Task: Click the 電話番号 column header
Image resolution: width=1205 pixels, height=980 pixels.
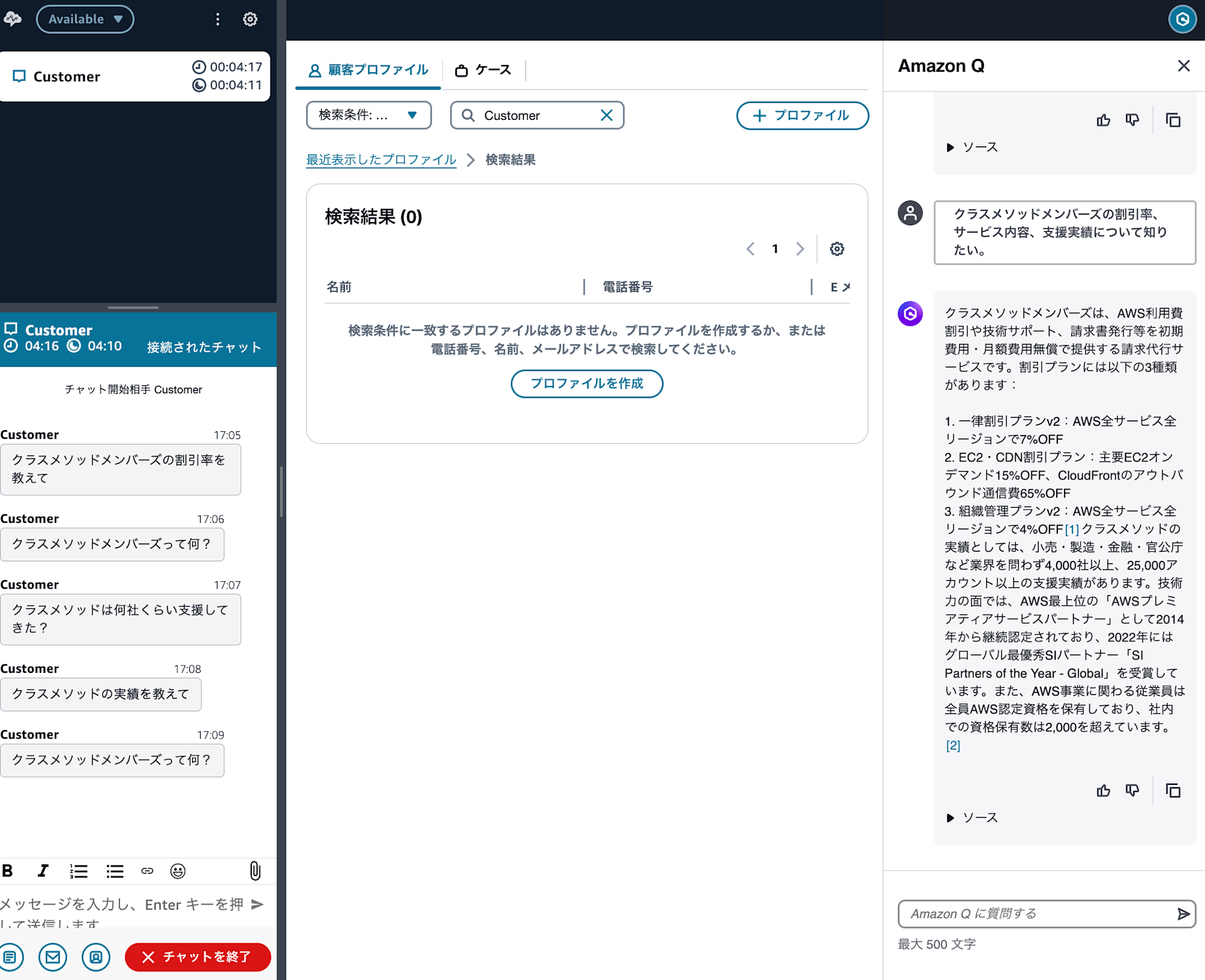Action: (x=627, y=287)
